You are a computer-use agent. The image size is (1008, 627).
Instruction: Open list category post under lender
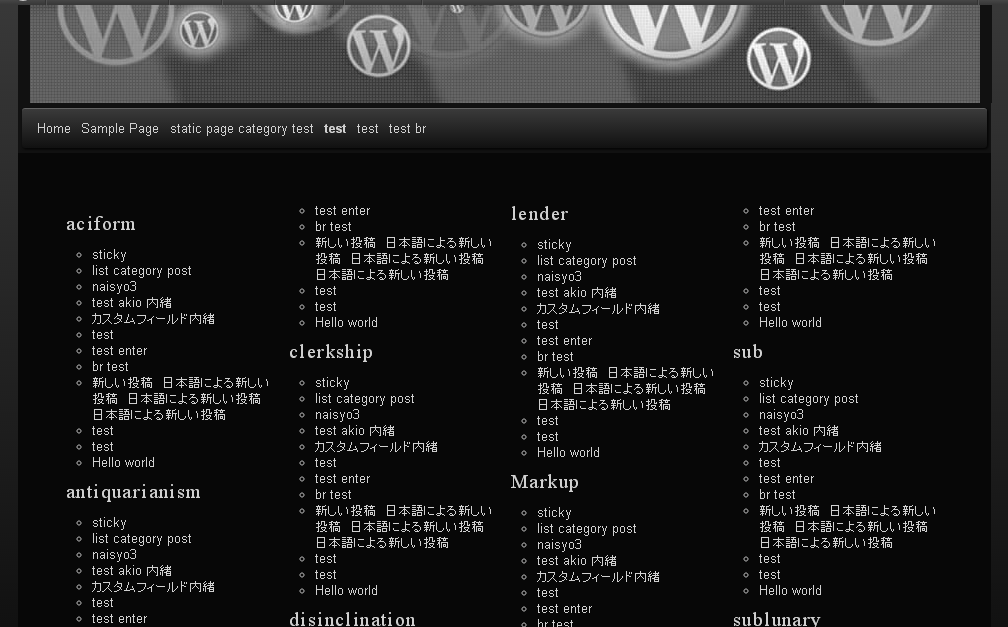click(x=586, y=260)
